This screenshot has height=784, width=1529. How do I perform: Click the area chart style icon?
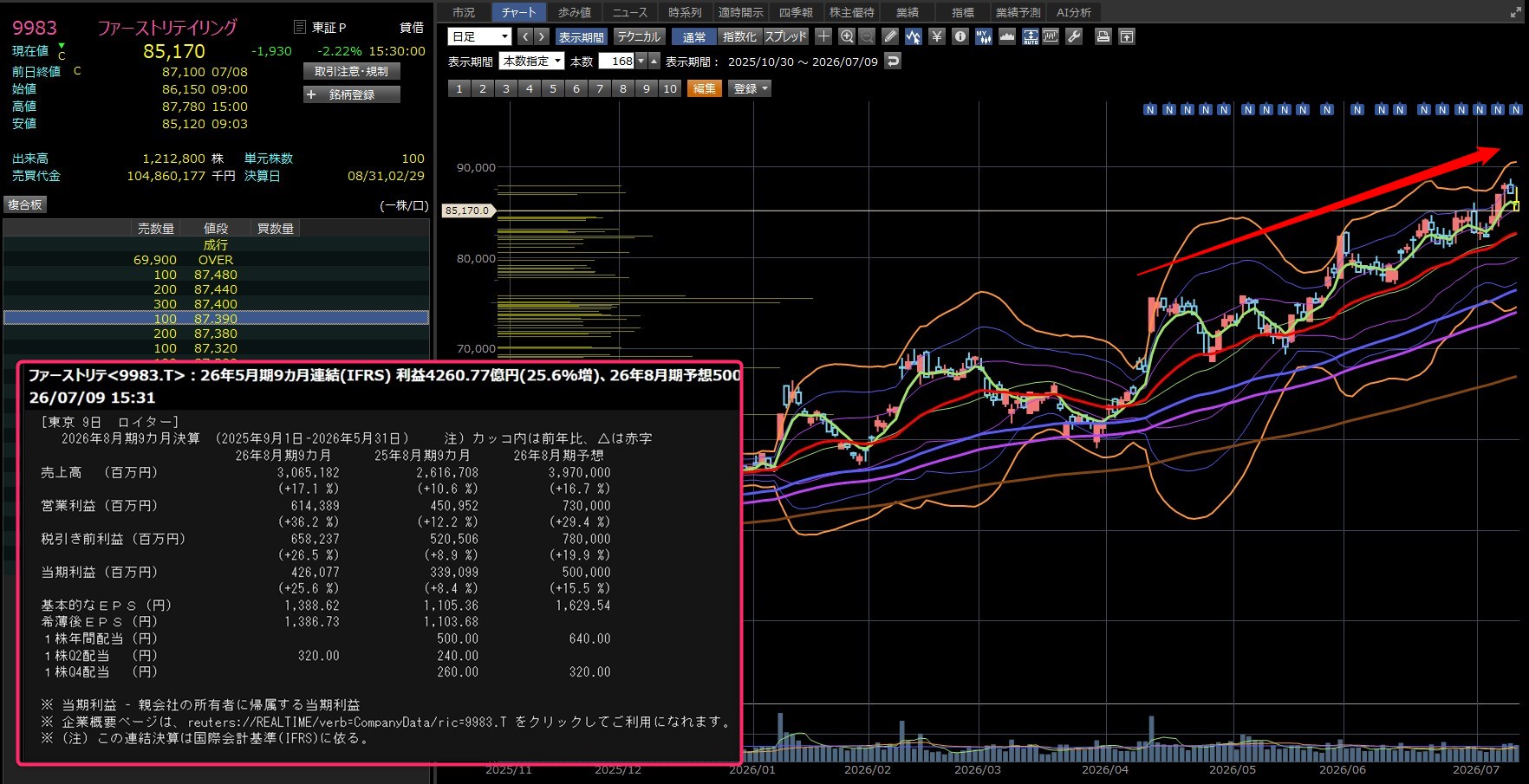point(1007,36)
